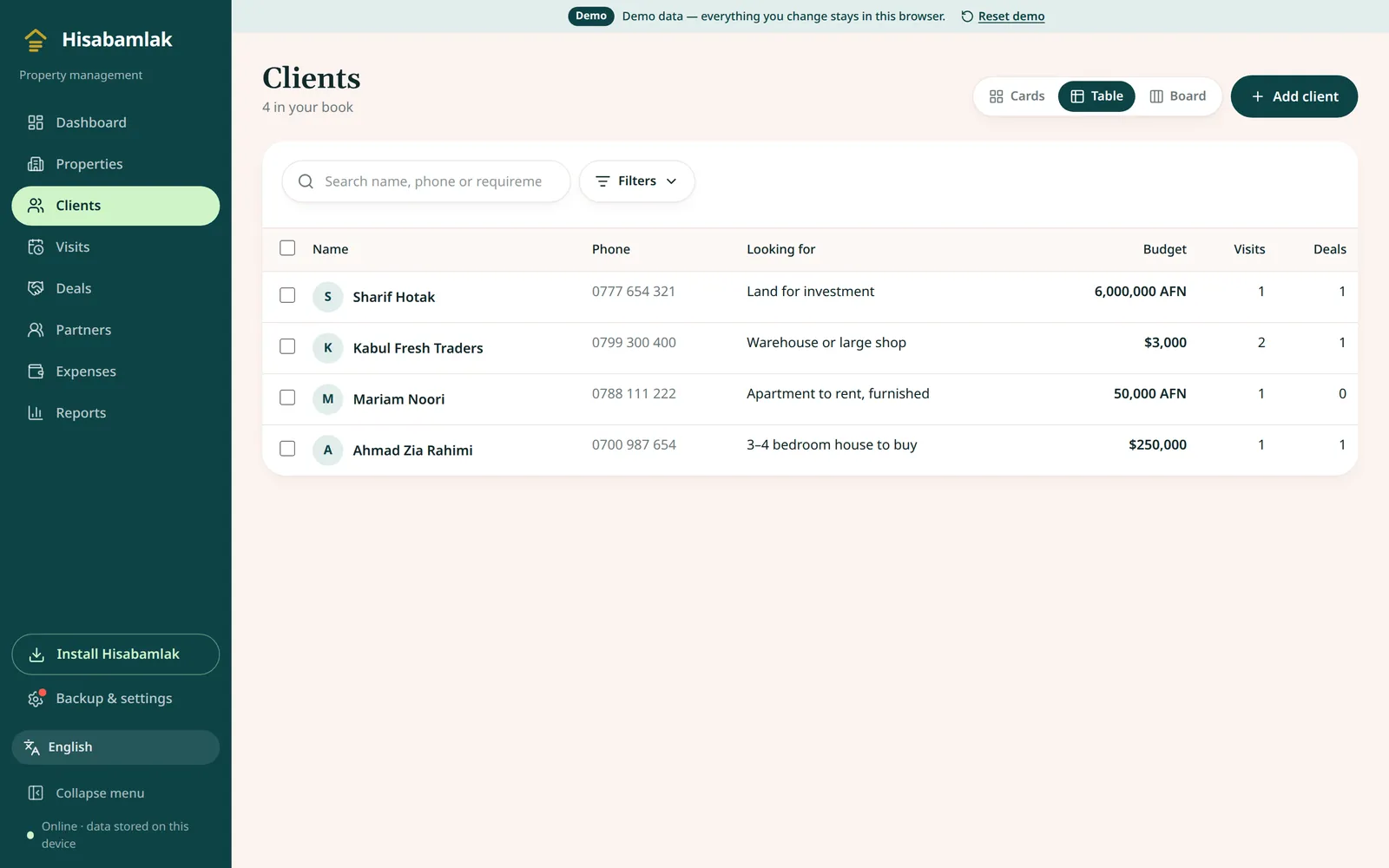Click the Install Hisabamlak download icon
This screenshot has height=868, width=1389.
[36, 654]
